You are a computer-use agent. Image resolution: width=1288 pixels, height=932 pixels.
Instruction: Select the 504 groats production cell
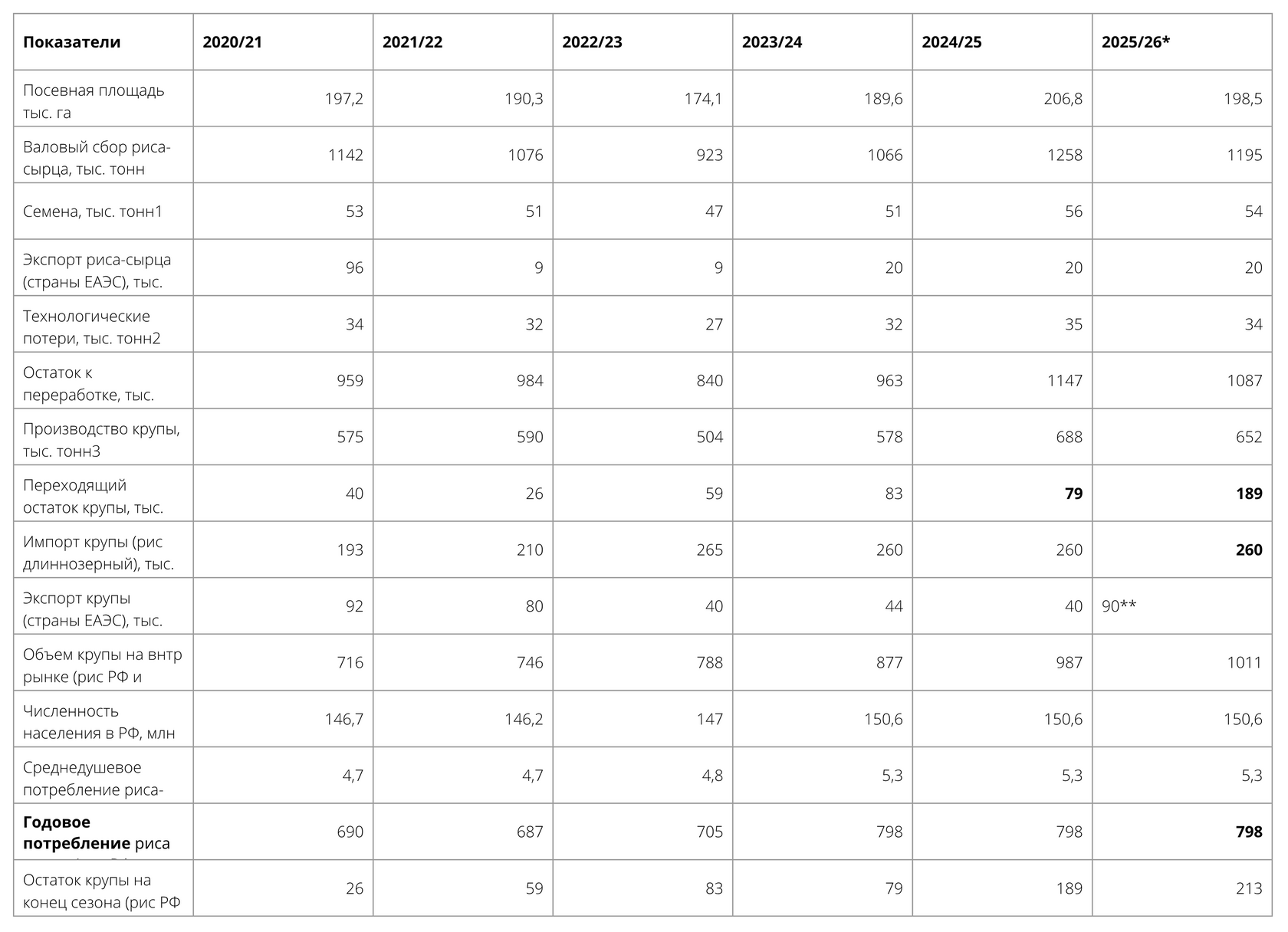709,437
